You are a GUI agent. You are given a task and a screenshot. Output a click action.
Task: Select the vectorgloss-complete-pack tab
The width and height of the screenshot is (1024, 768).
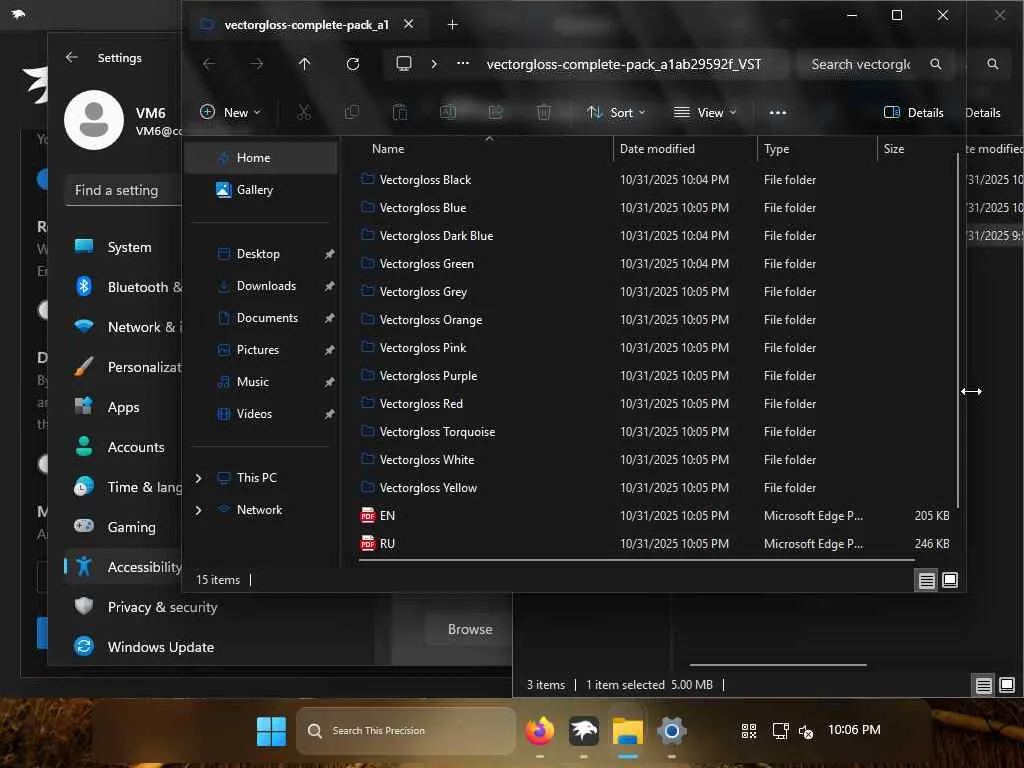[306, 25]
